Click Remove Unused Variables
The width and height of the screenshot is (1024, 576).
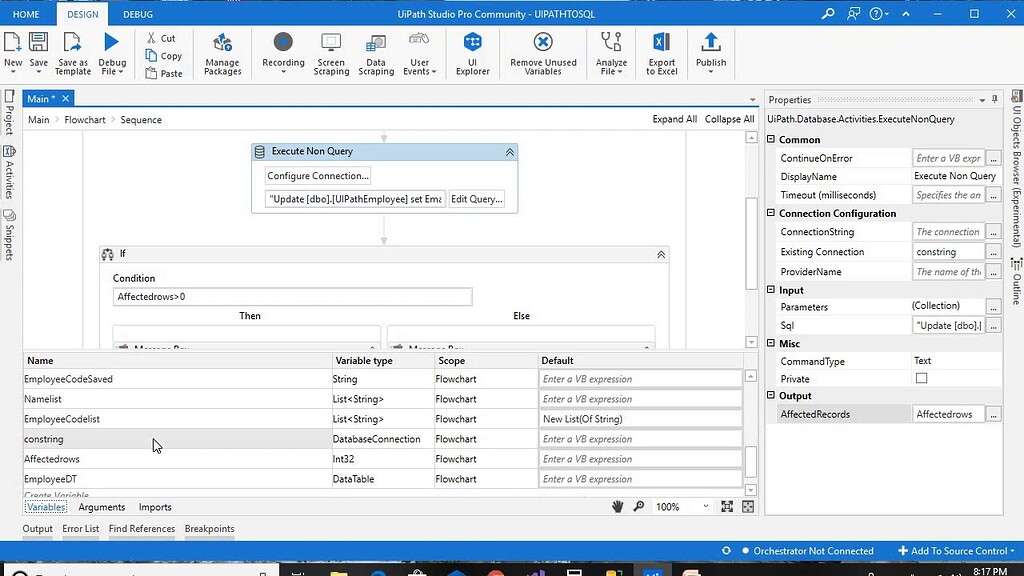(x=542, y=54)
